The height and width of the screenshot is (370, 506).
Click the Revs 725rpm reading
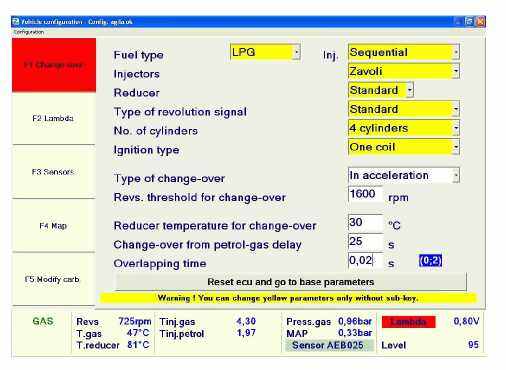click(x=135, y=321)
